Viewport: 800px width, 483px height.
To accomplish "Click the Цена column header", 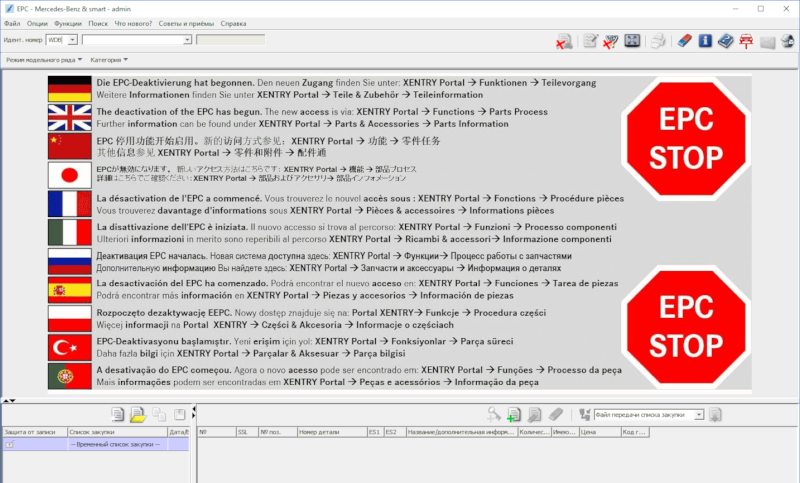I will click(x=599, y=432).
